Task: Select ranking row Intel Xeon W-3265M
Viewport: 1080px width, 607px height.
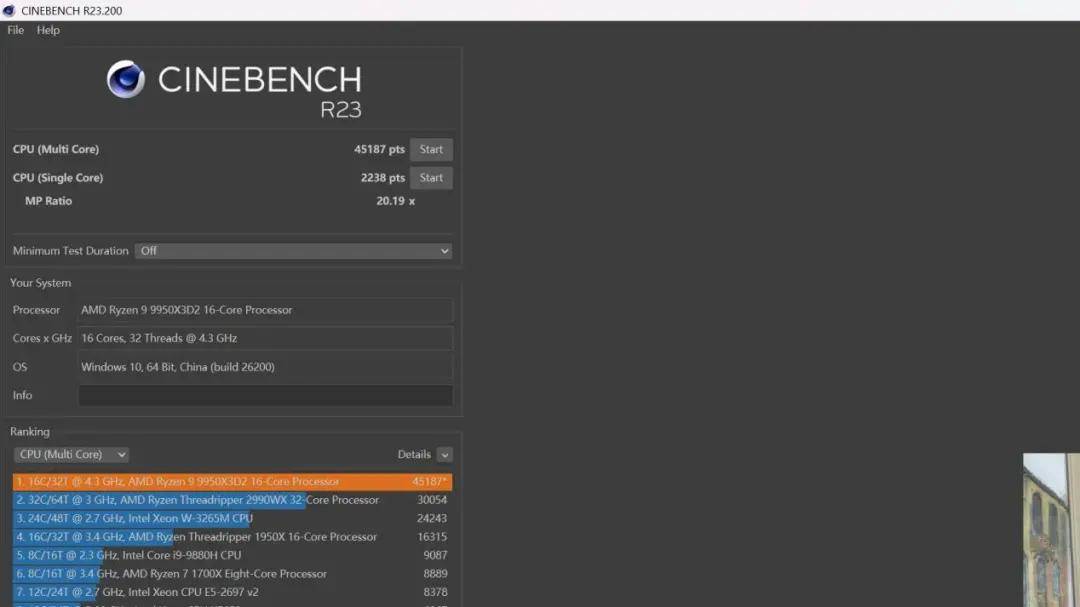Action: tap(233, 518)
